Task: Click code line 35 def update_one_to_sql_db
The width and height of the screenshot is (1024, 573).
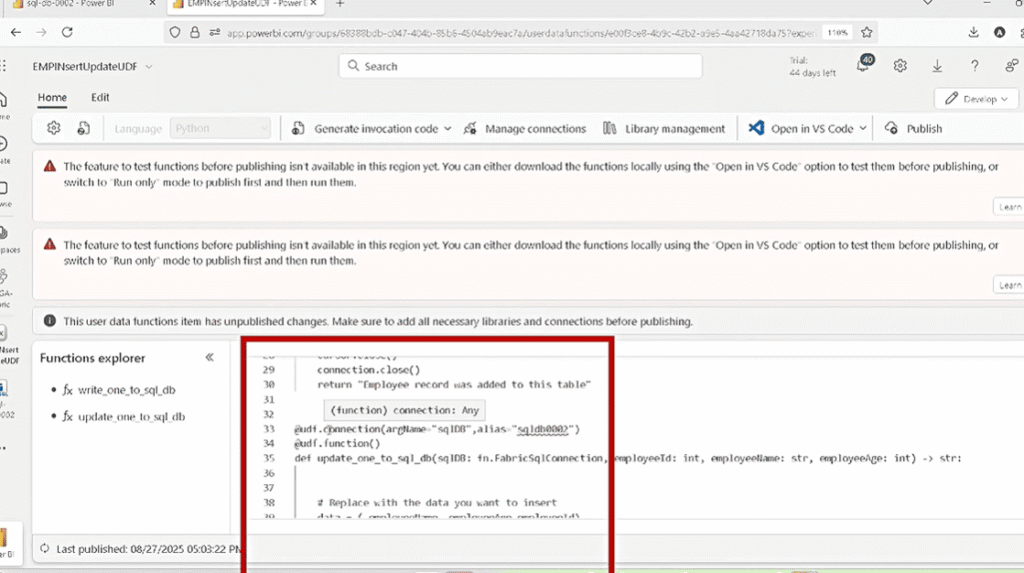Action: click(x=628, y=458)
